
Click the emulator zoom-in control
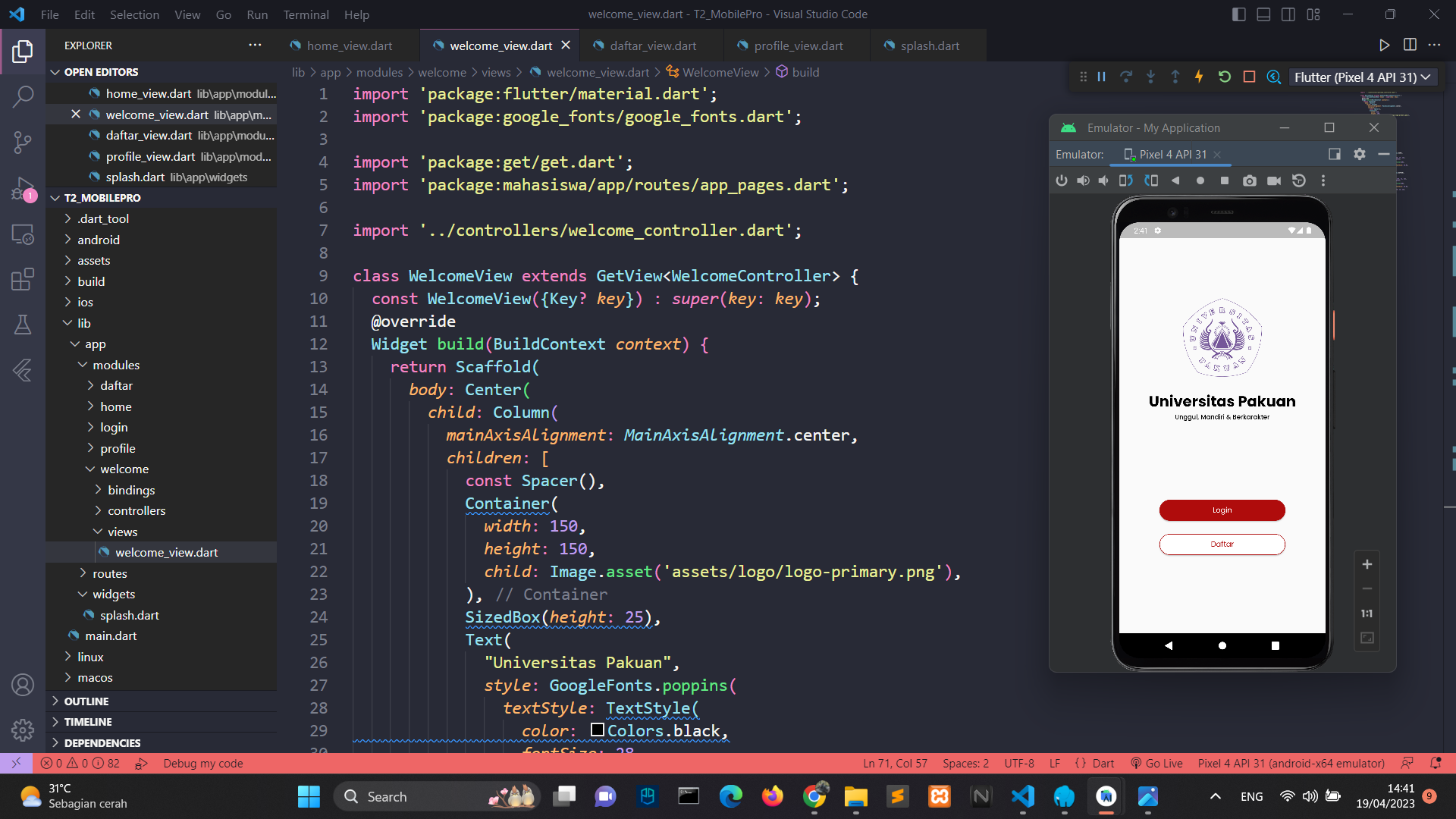[1367, 564]
